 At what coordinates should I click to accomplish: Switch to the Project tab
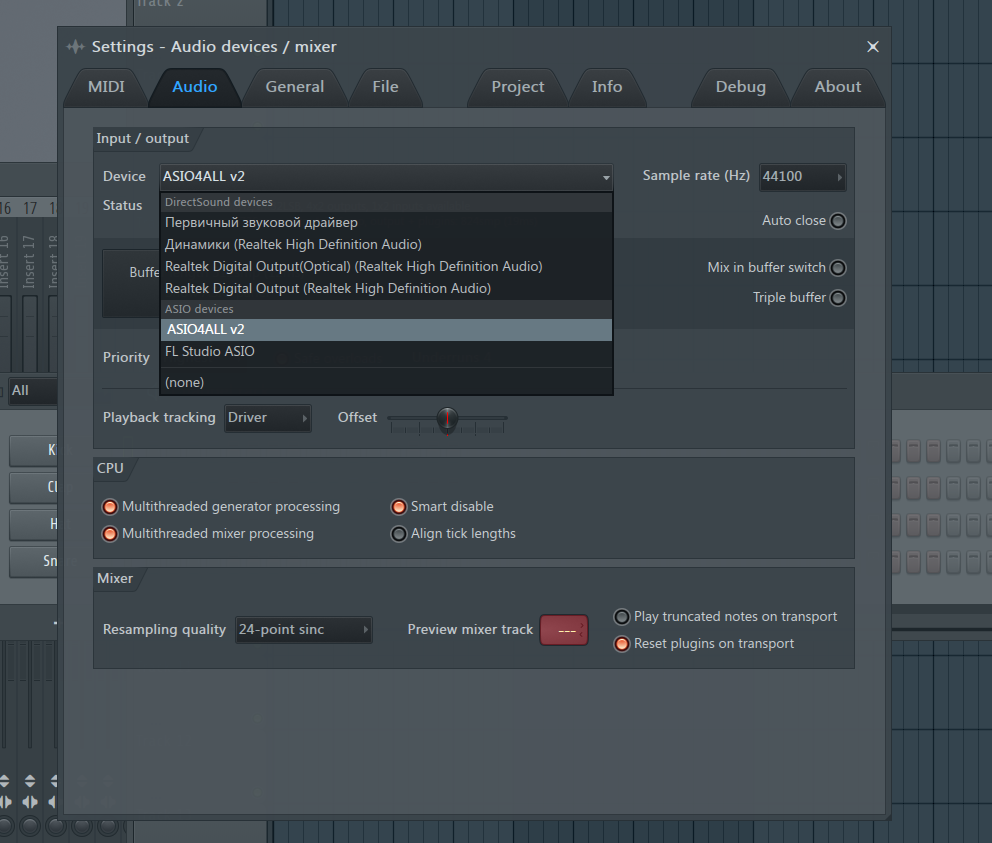point(517,87)
